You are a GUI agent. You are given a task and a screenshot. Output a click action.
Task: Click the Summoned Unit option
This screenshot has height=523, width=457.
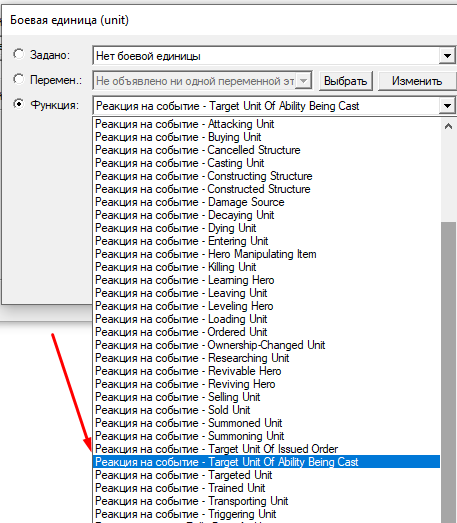266,423
